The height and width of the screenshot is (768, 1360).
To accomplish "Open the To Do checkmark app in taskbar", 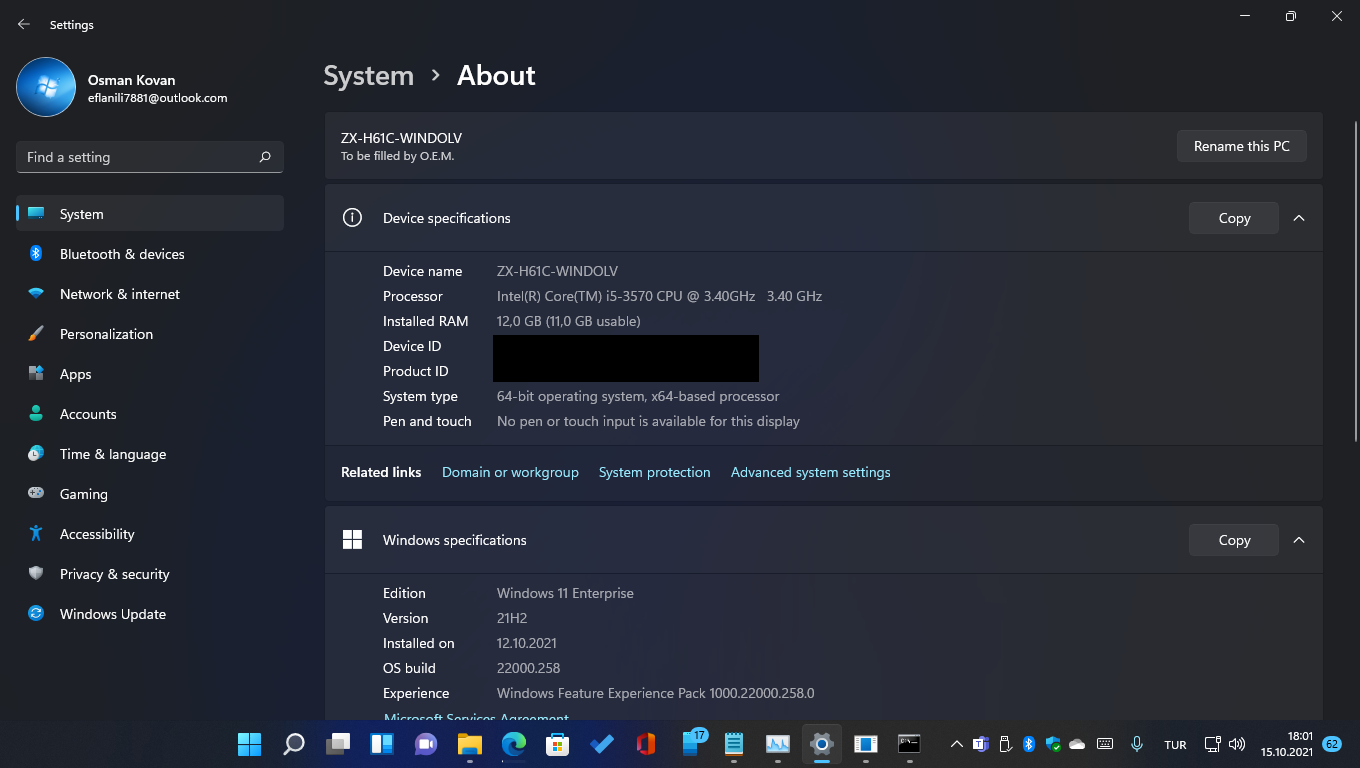I will click(x=602, y=744).
